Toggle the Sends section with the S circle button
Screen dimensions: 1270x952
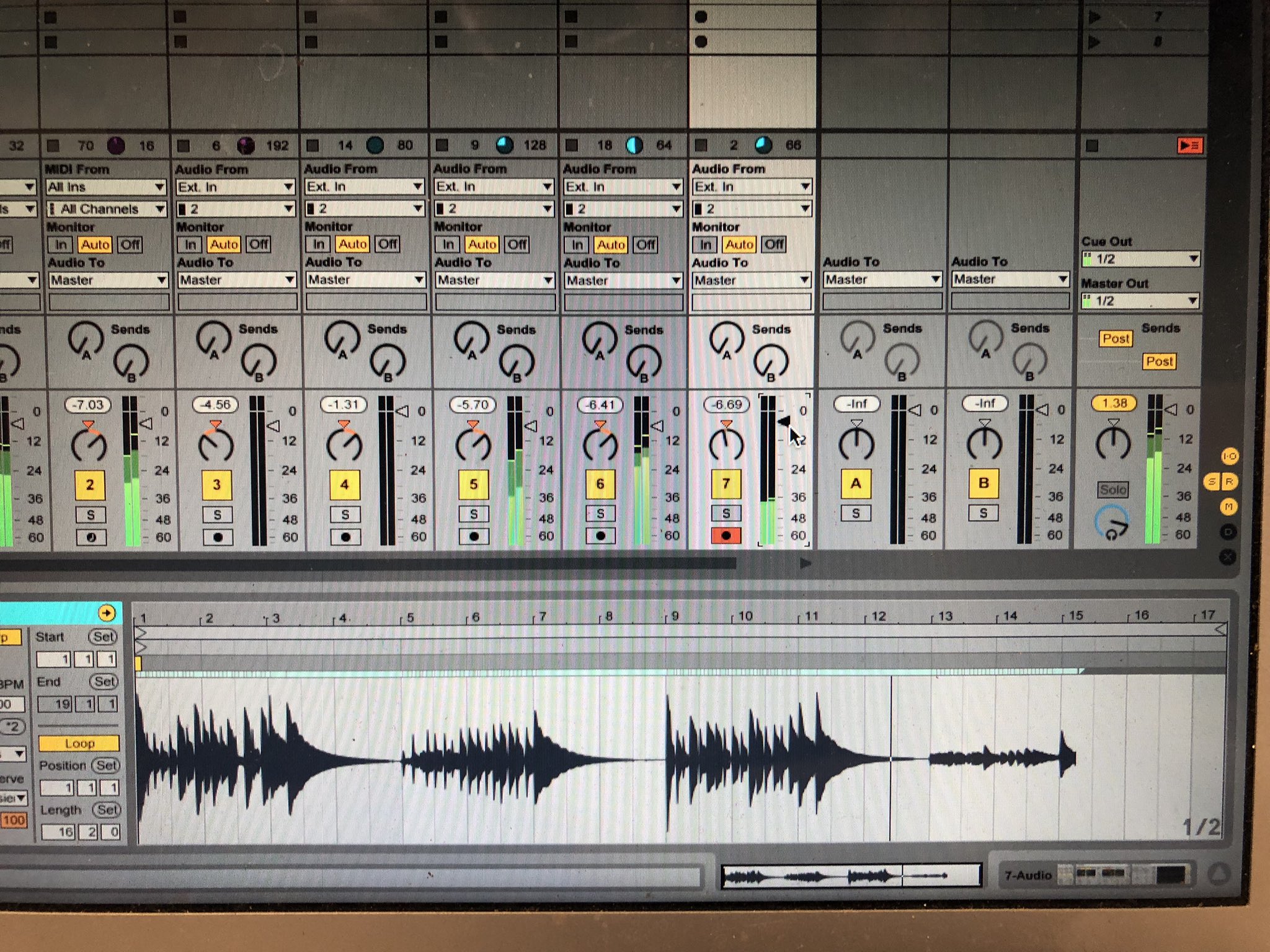pyautogui.click(x=1212, y=482)
